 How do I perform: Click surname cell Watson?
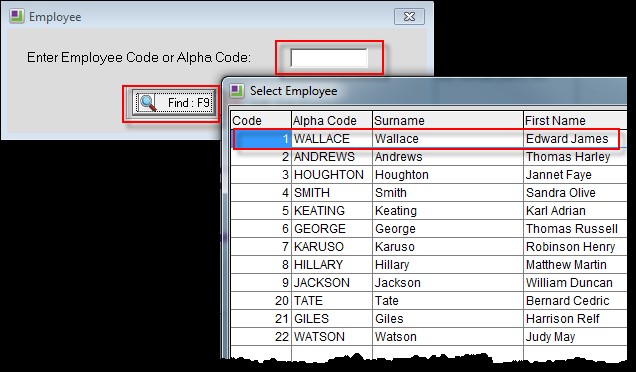pyautogui.click(x=448, y=337)
